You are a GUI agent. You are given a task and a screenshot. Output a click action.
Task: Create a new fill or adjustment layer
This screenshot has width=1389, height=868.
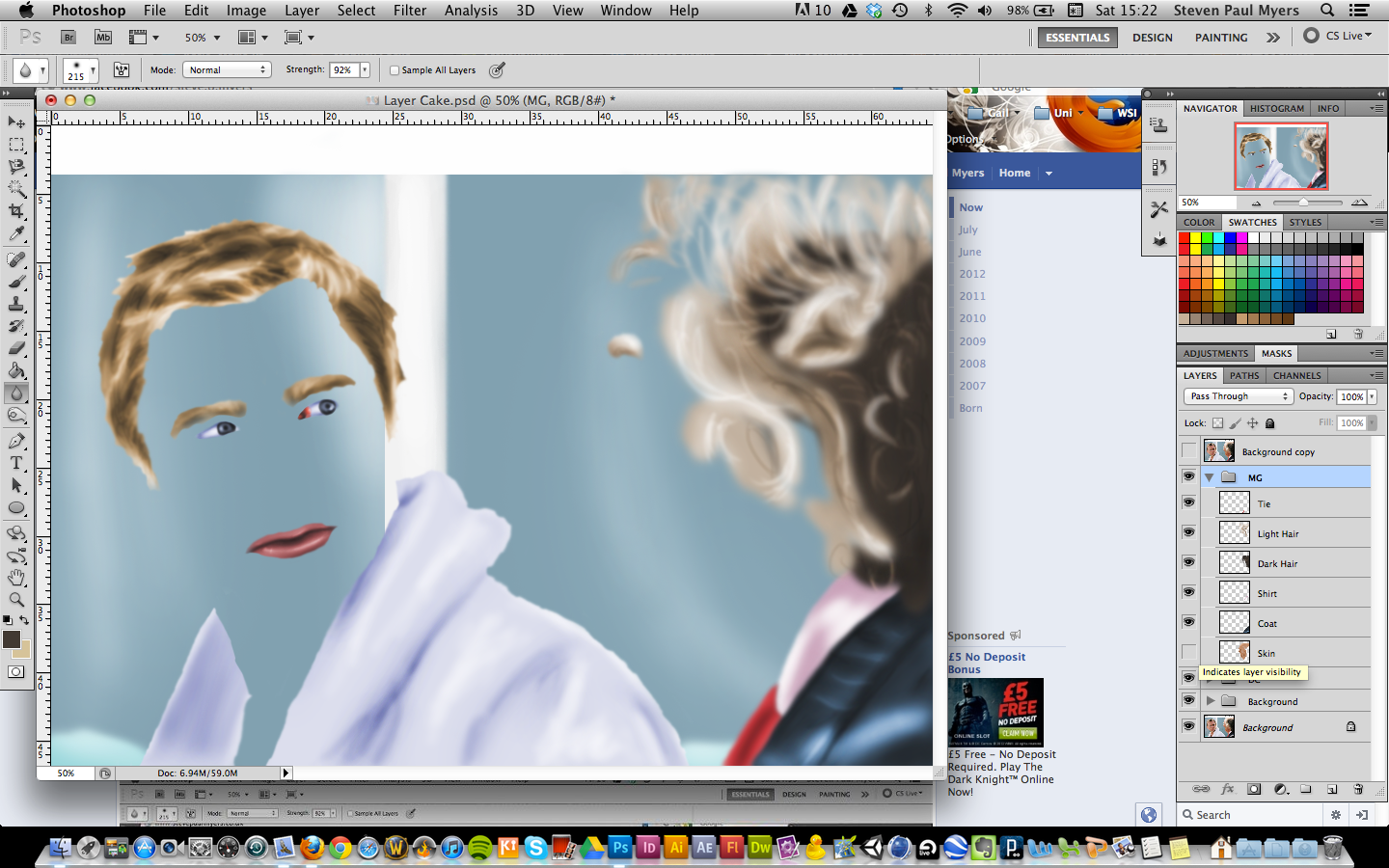tap(1280, 789)
